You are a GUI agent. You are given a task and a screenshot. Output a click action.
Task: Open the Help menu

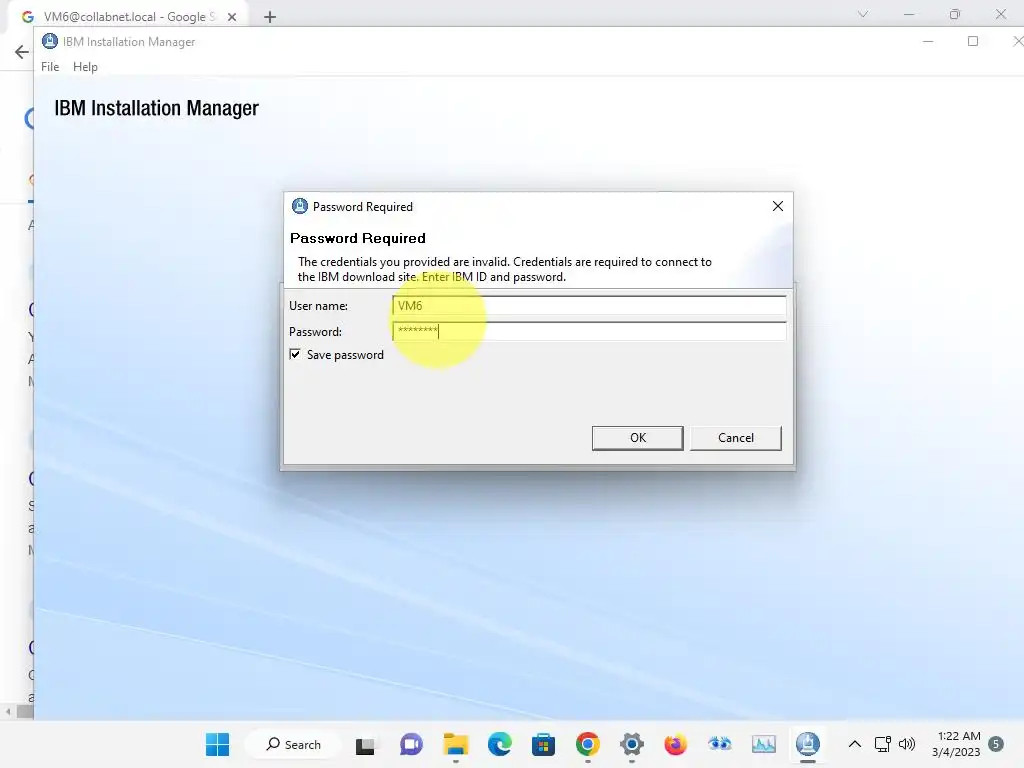(85, 67)
